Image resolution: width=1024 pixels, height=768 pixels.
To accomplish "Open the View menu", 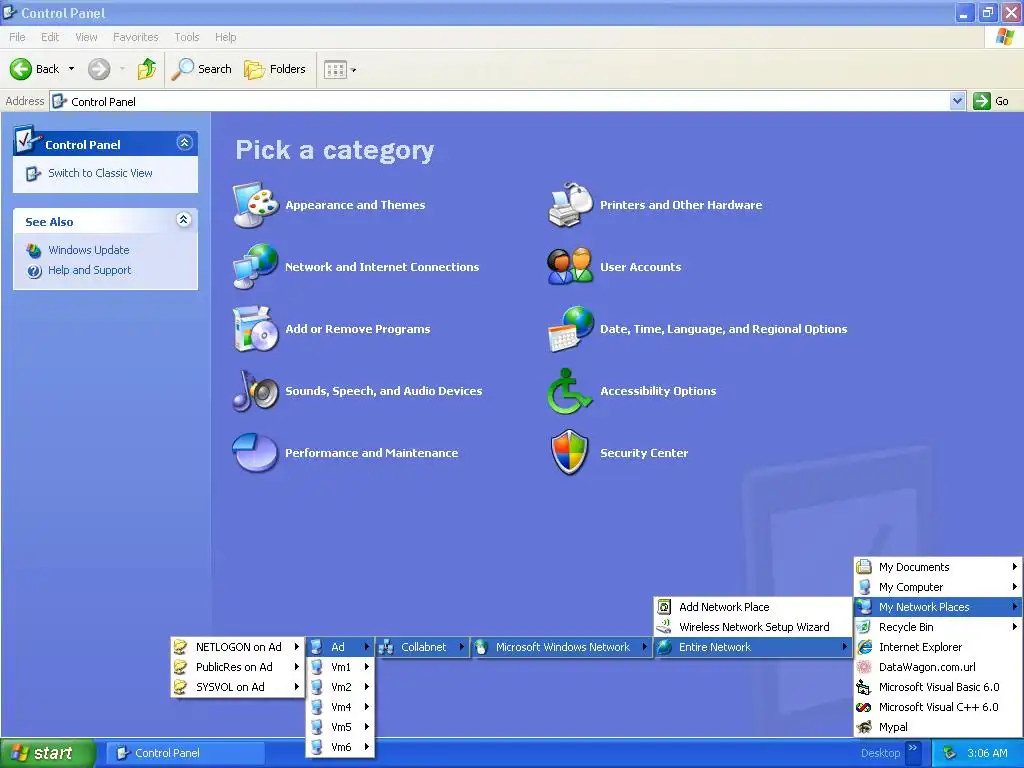I will tap(86, 37).
